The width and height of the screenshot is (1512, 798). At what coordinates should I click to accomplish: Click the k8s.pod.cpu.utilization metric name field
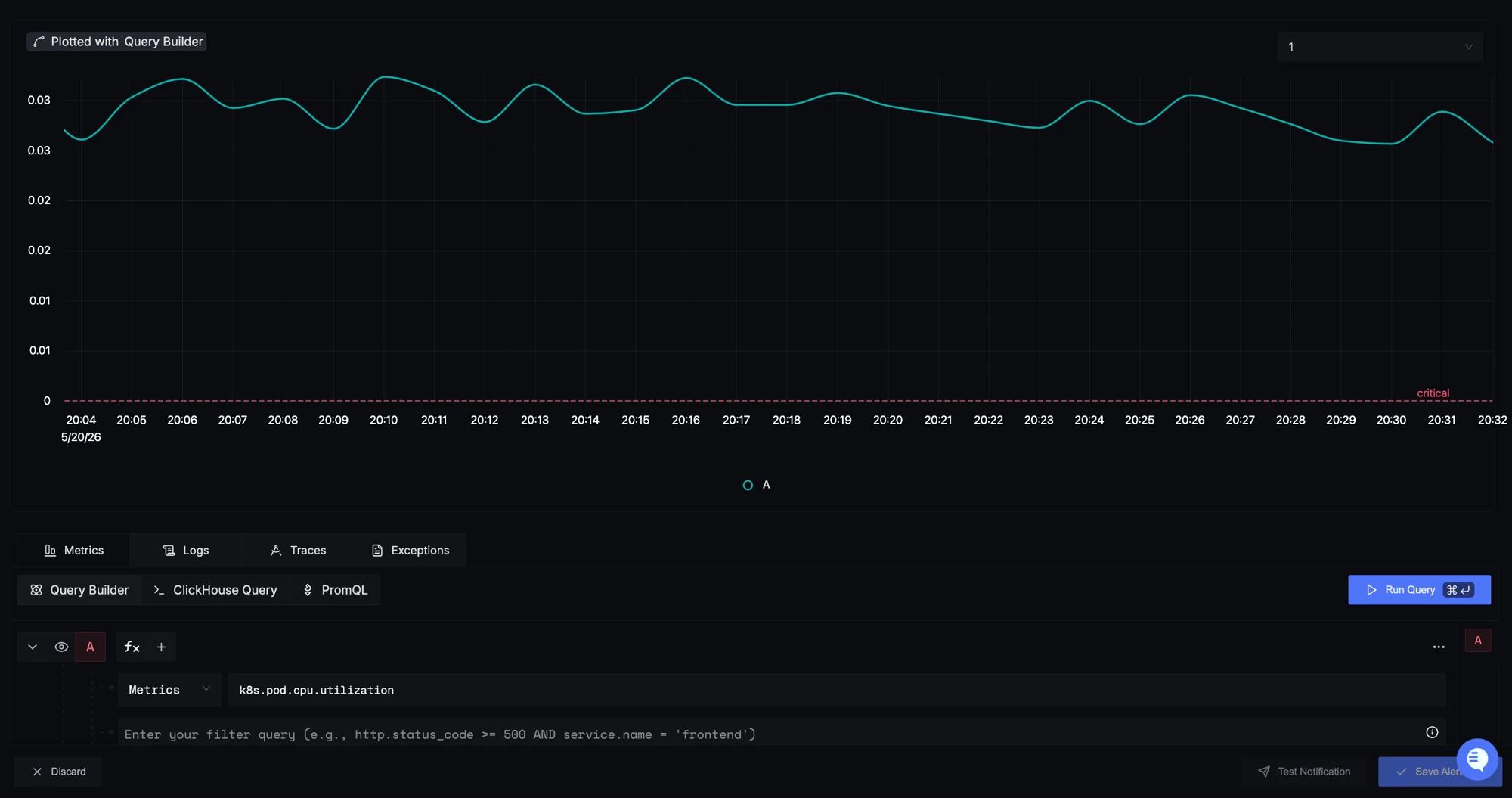tap(837, 690)
